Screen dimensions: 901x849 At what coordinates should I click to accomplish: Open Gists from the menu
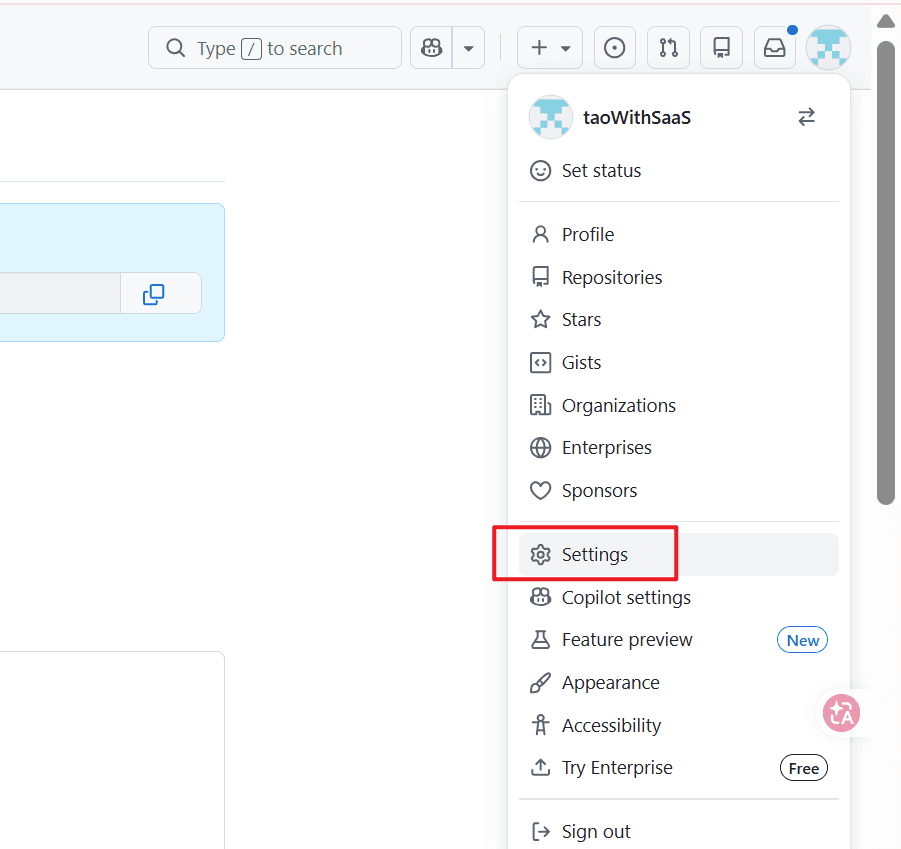tap(581, 363)
